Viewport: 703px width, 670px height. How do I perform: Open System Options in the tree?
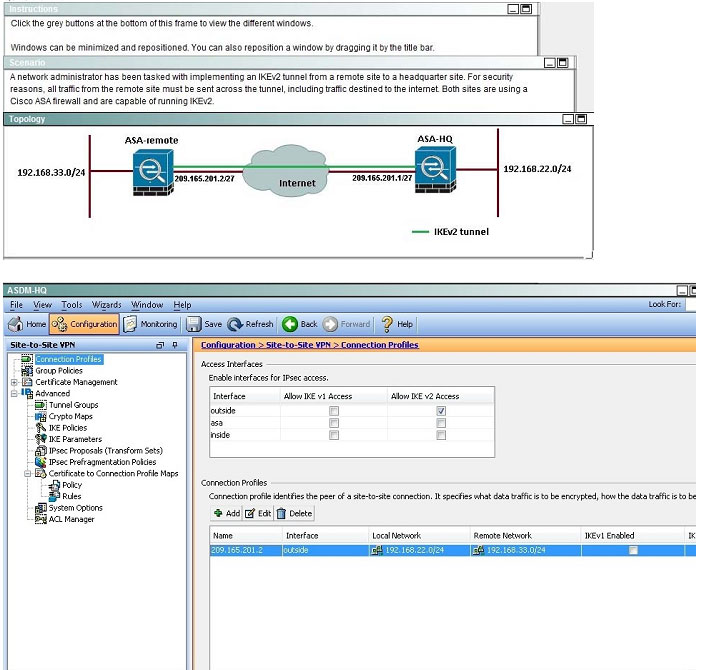click(x=75, y=508)
